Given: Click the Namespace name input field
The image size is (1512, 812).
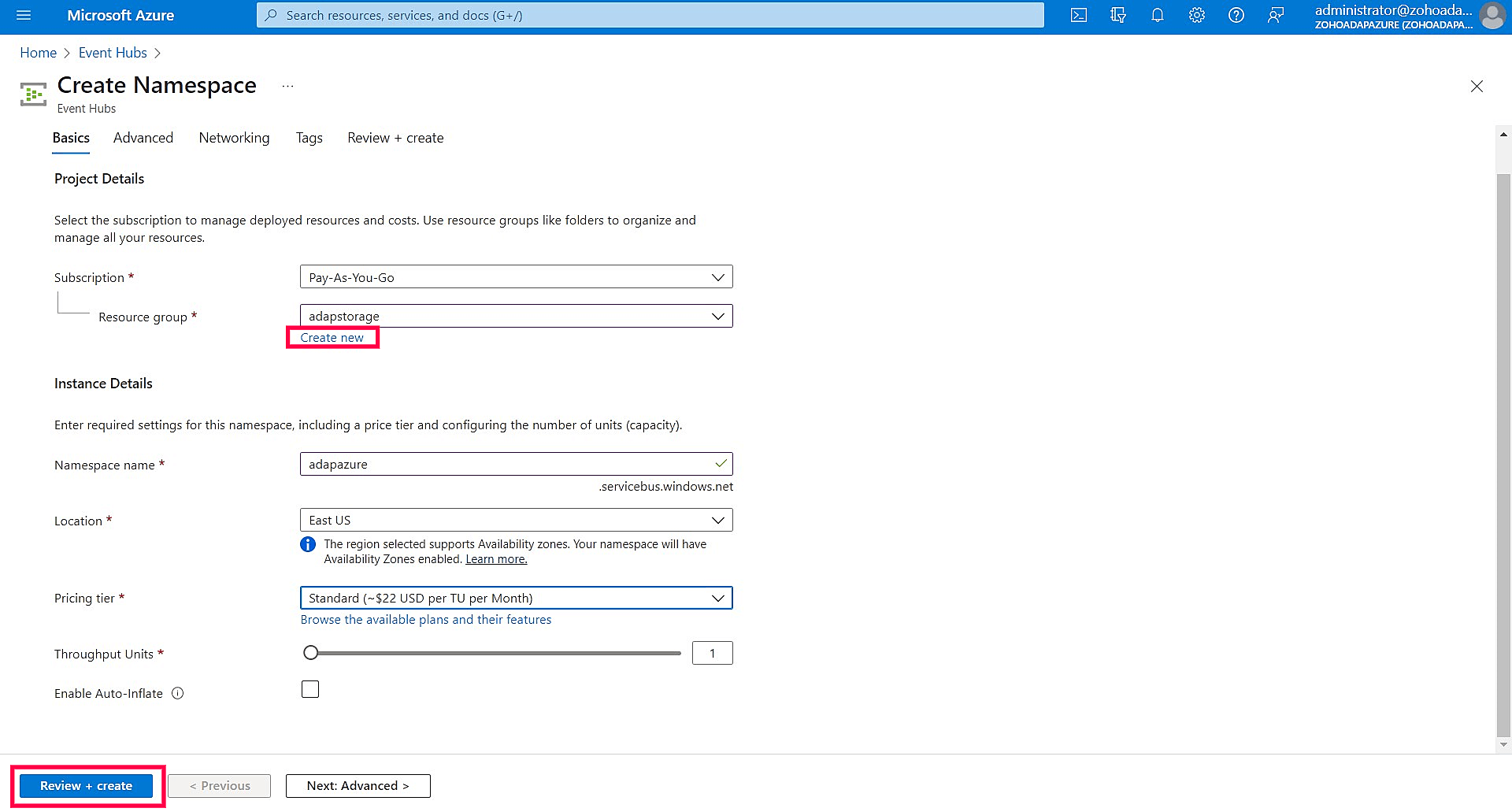Looking at the screenshot, I should pyautogui.click(x=504, y=464).
